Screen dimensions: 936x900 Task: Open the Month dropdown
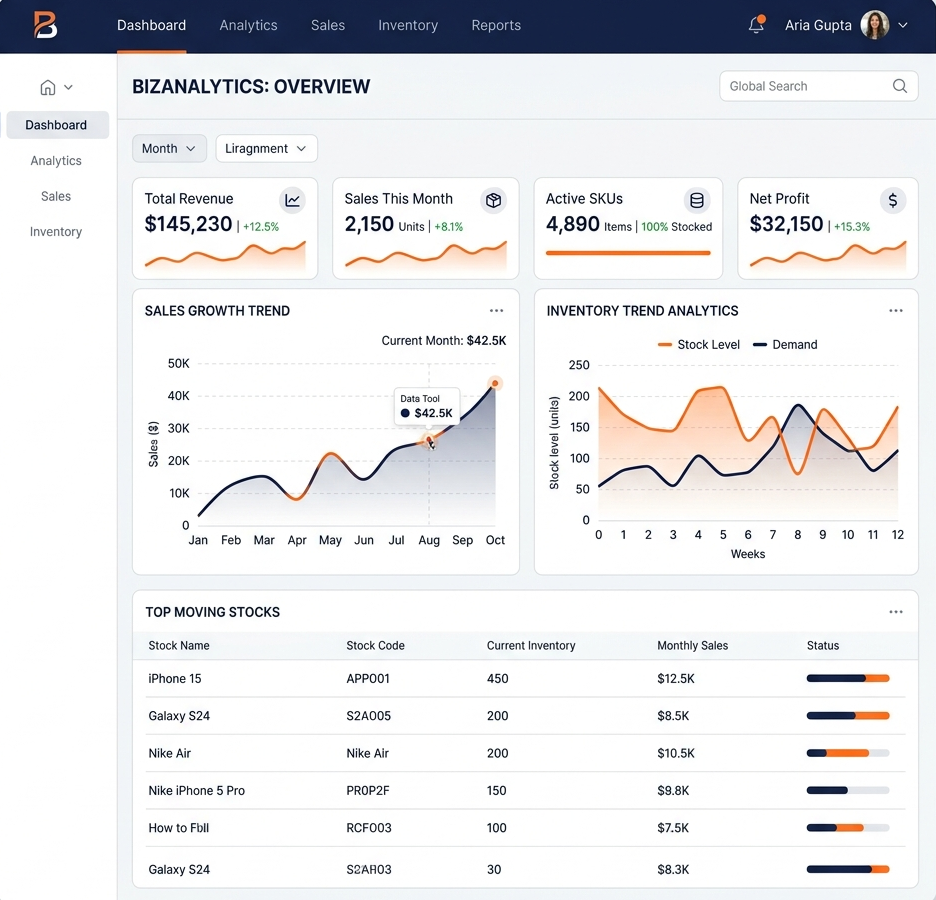point(169,148)
